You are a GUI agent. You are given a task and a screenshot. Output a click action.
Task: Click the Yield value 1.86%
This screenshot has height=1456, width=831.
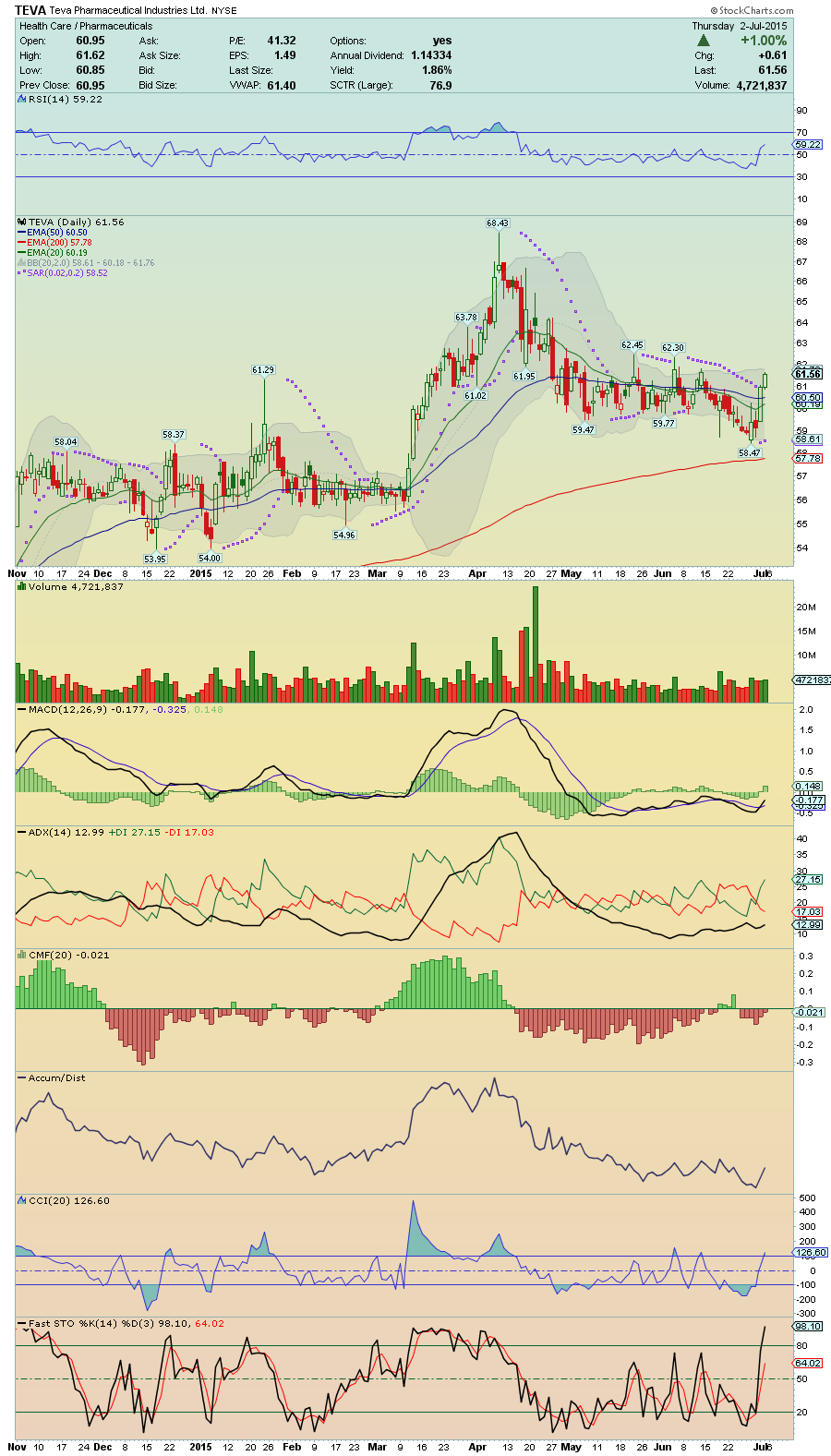coord(437,70)
